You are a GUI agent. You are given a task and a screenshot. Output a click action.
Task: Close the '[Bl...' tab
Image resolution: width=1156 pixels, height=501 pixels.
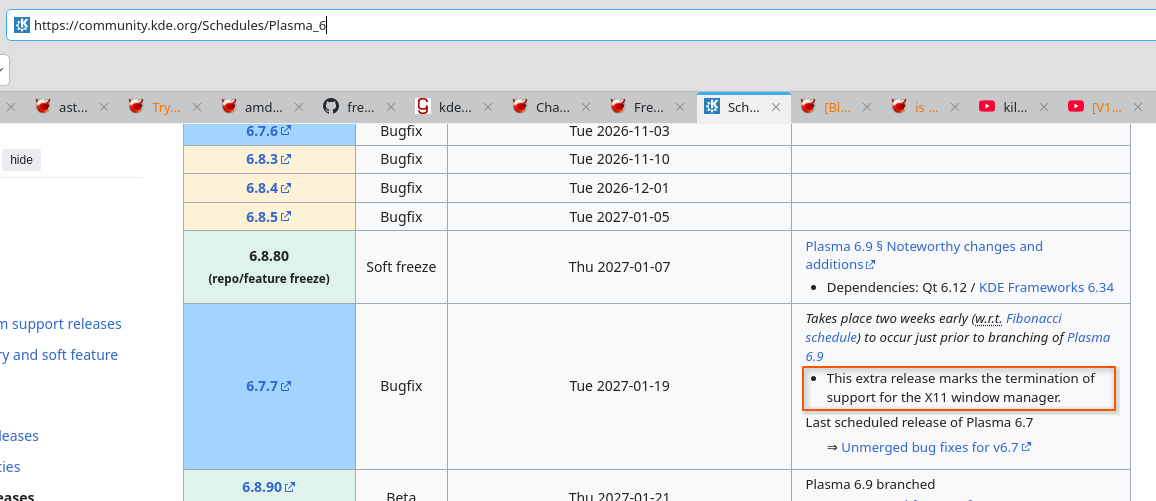(867, 107)
